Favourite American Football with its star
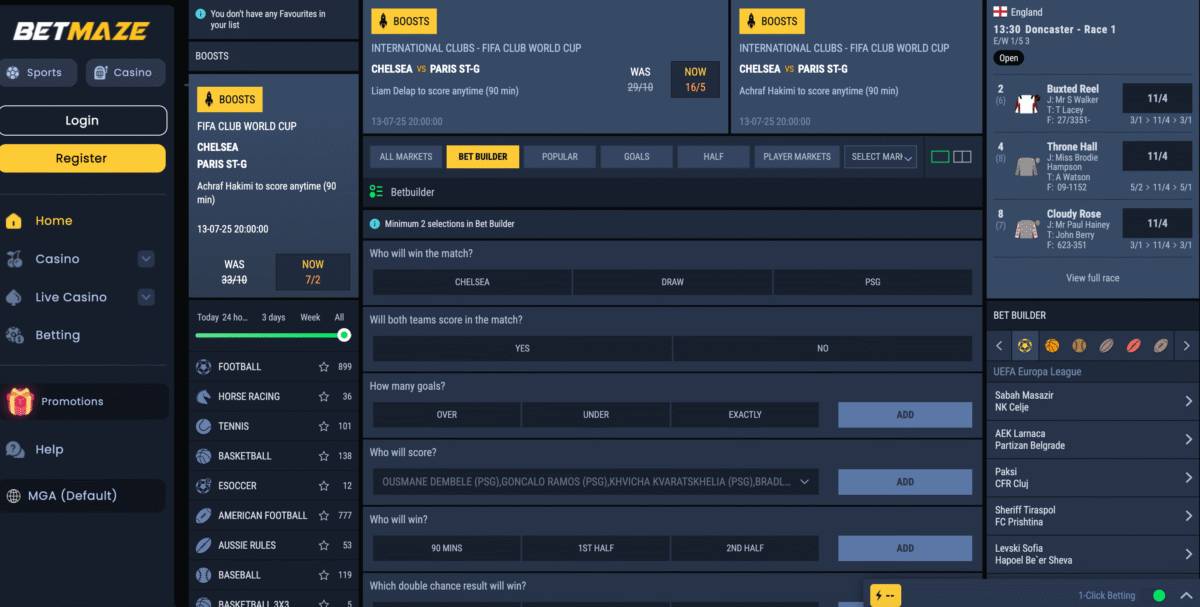The image size is (1200, 607). pos(323,516)
